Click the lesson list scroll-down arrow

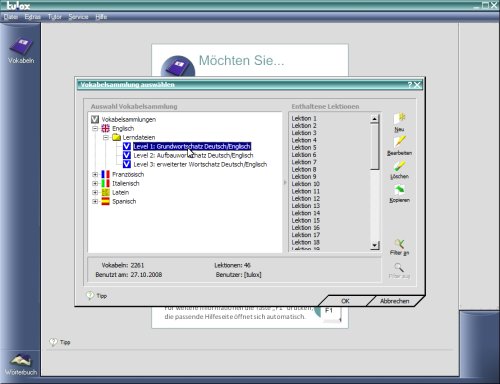pyautogui.click(x=375, y=245)
